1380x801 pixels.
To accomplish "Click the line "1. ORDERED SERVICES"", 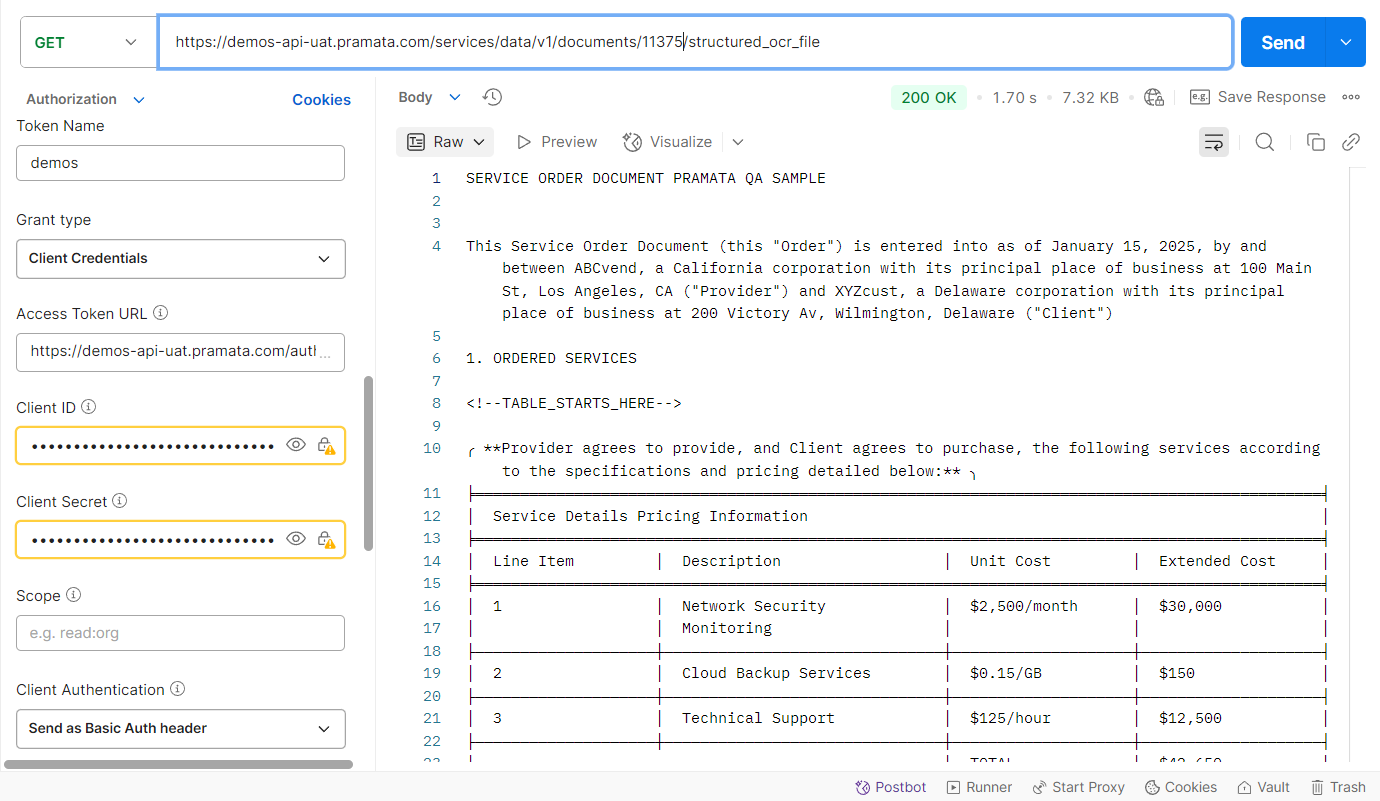I will pos(551,358).
